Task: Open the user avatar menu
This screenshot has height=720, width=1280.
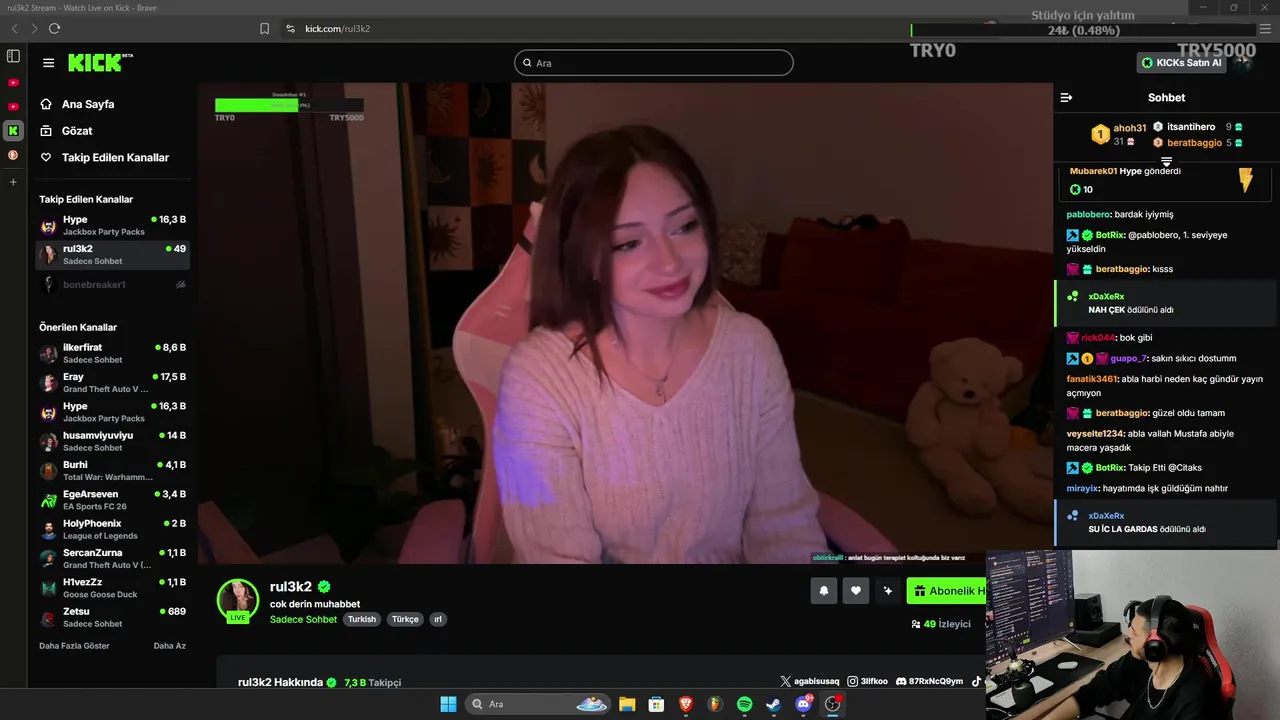Action: click(1243, 62)
